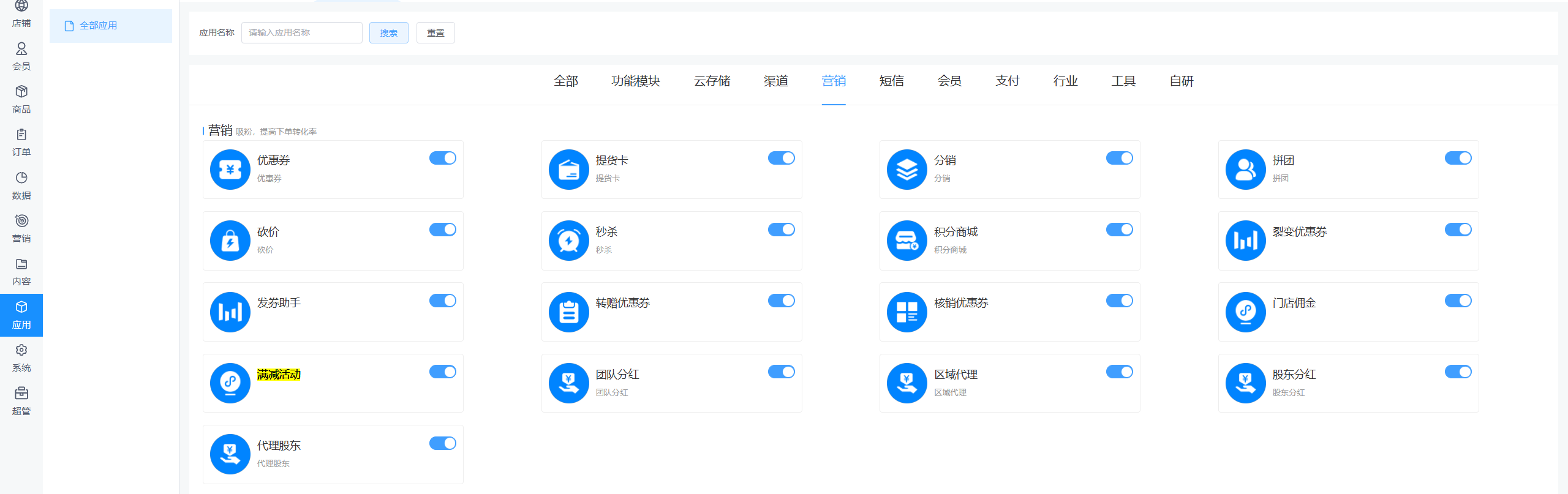Open the 系统 sidebar settings
The width and height of the screenshot is (1568, 494).
click(21, 358)
